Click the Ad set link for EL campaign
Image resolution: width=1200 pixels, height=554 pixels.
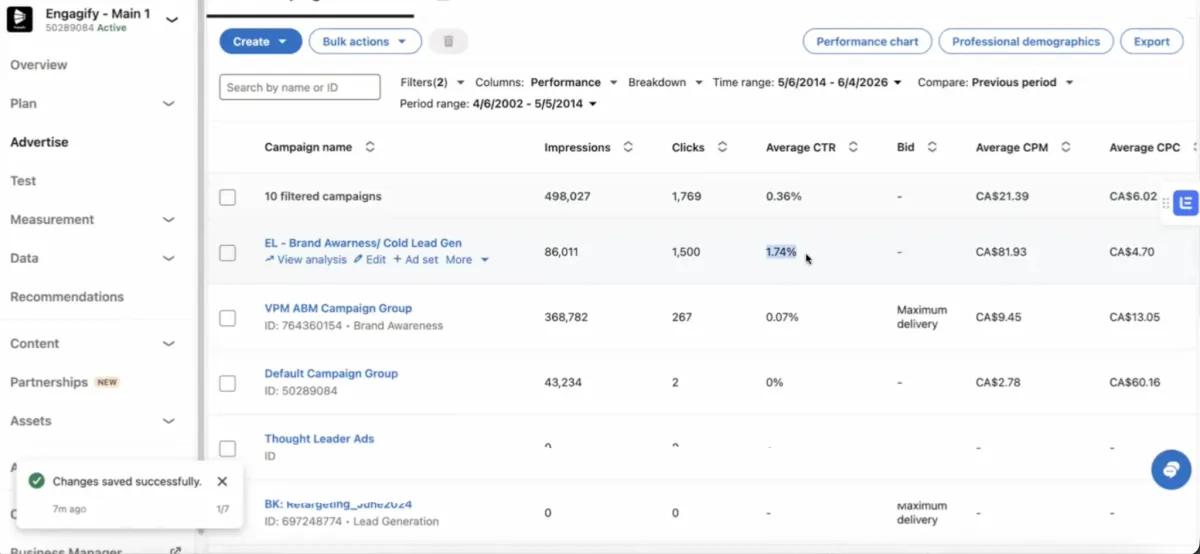(416, 260)
